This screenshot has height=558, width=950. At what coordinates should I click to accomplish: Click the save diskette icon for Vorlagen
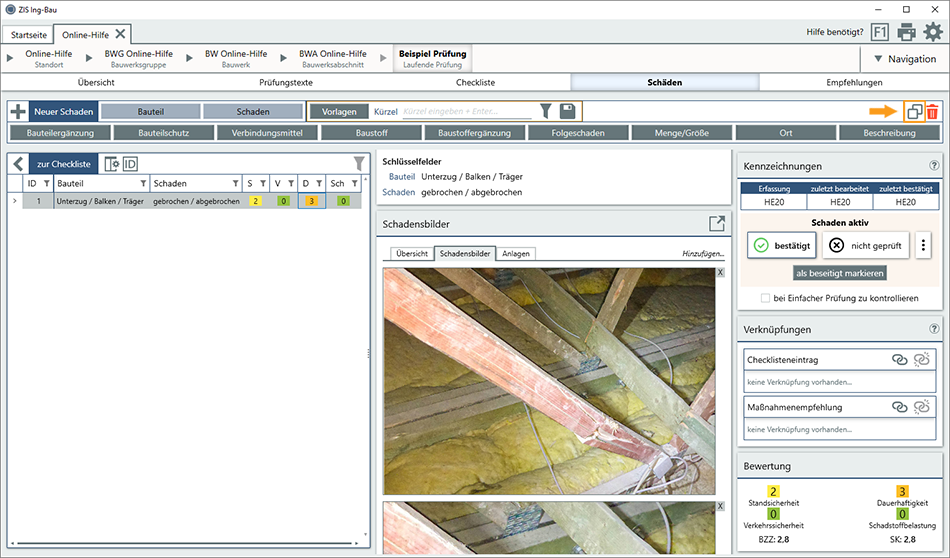567,111
